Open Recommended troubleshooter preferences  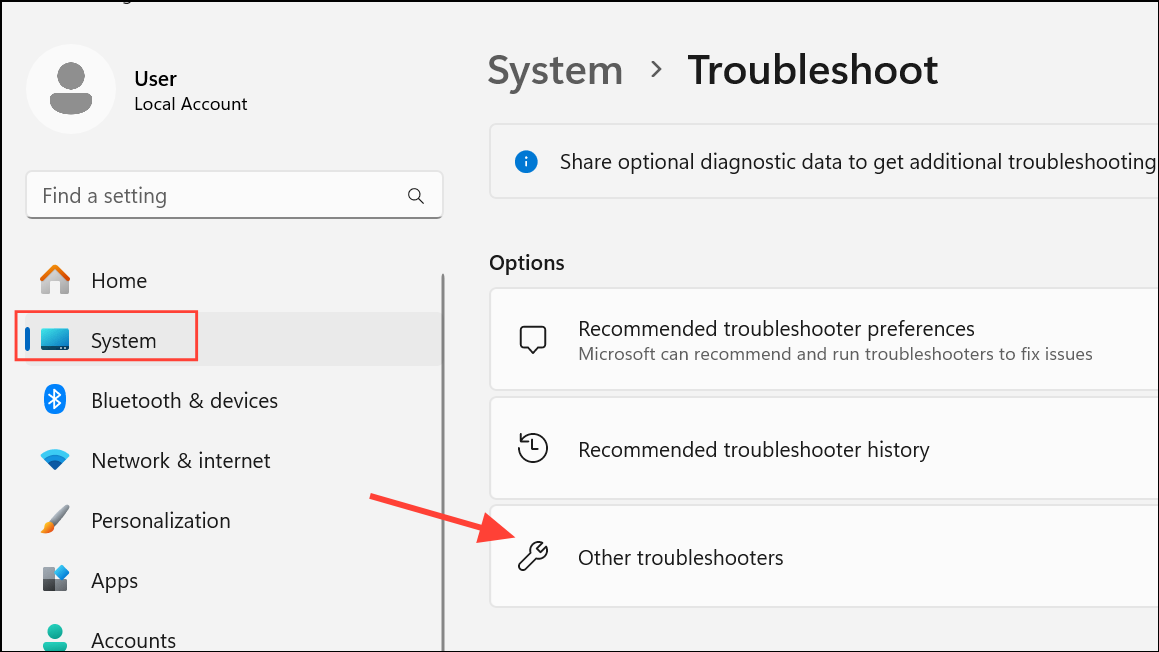point(776,329)
